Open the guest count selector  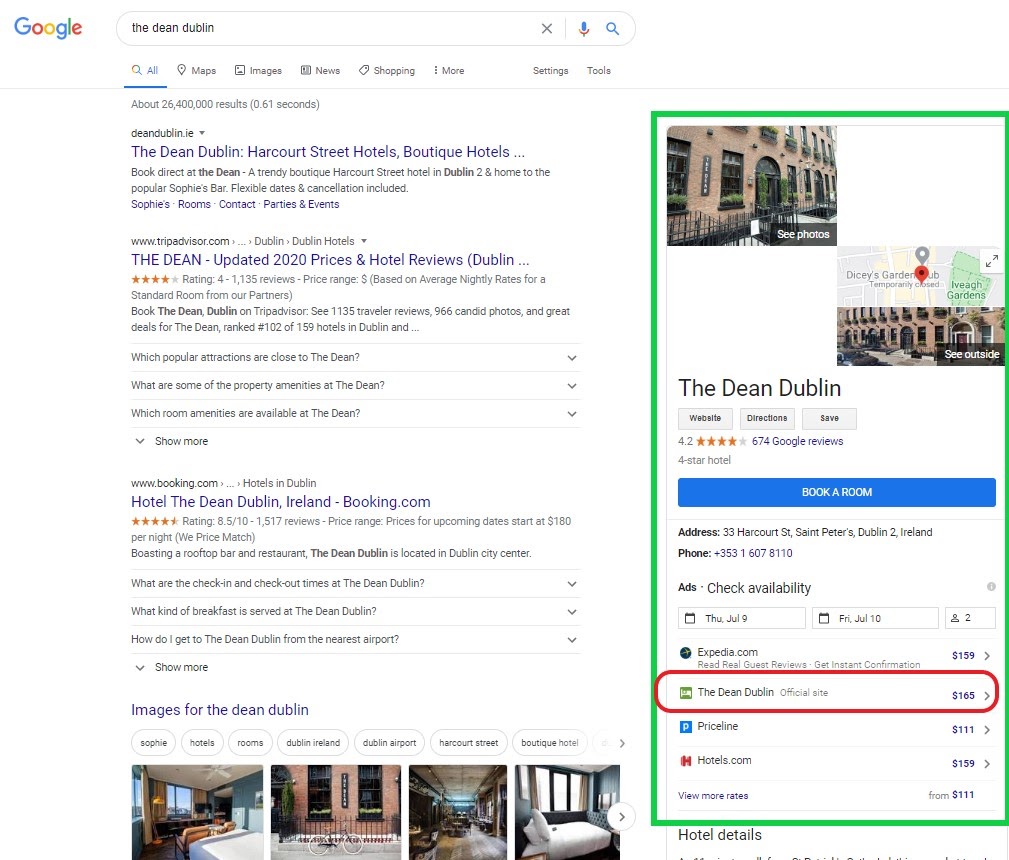pyautogui.click(x=969, y=618)
